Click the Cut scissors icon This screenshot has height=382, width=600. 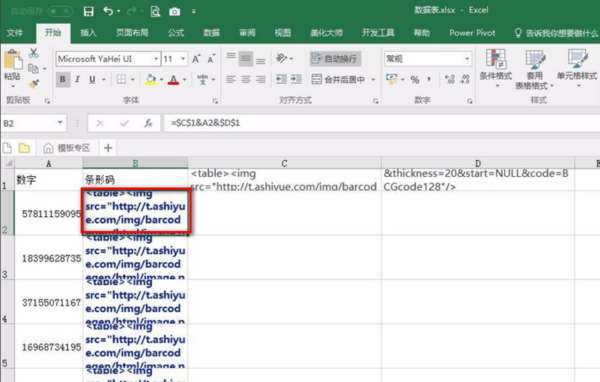pyautogui.click(x=34, y=53)
